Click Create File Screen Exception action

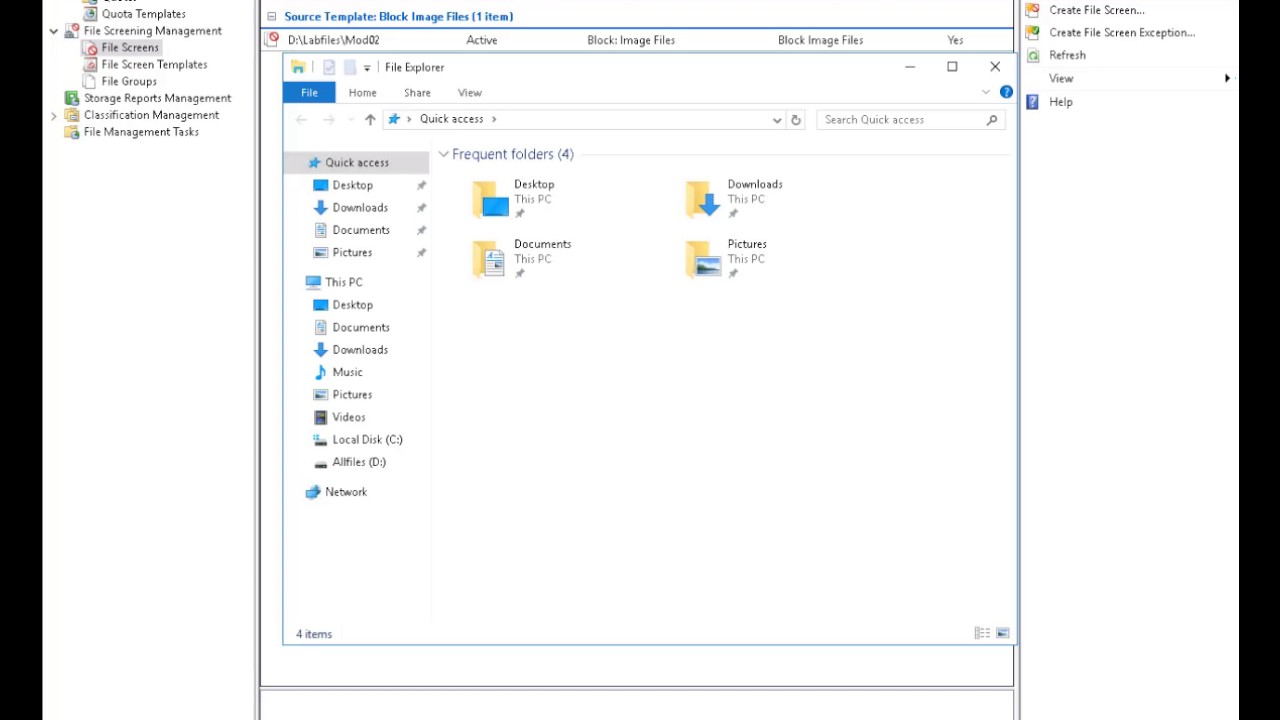[1121, 32]
